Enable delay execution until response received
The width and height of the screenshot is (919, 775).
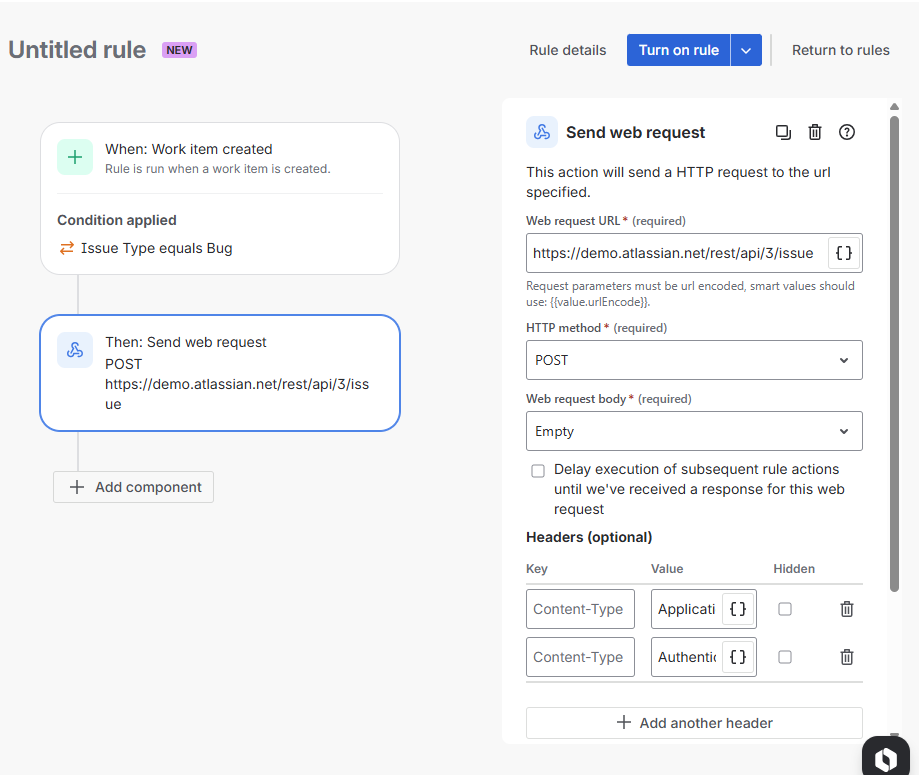pos(538,470)
